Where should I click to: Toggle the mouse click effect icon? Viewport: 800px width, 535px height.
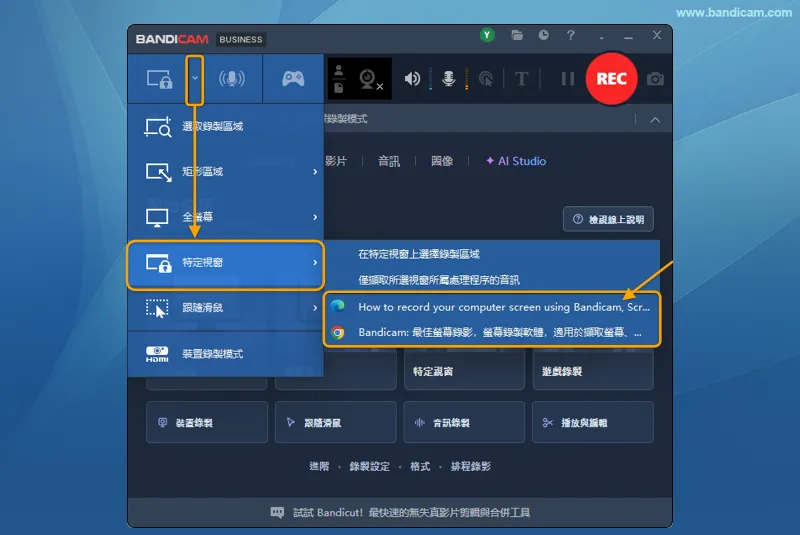[486, 79]
